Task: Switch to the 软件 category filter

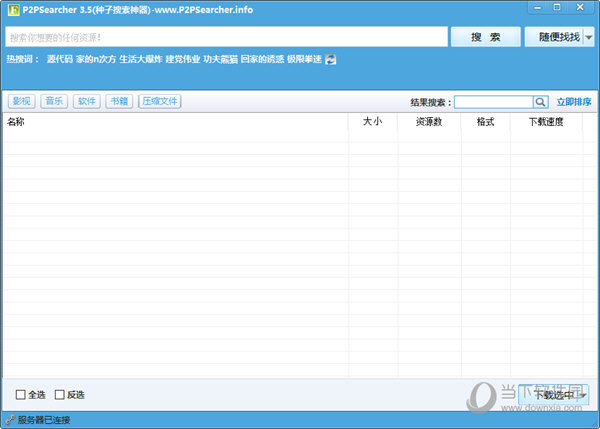Action: pyautogui.click(x=87, y=102)
